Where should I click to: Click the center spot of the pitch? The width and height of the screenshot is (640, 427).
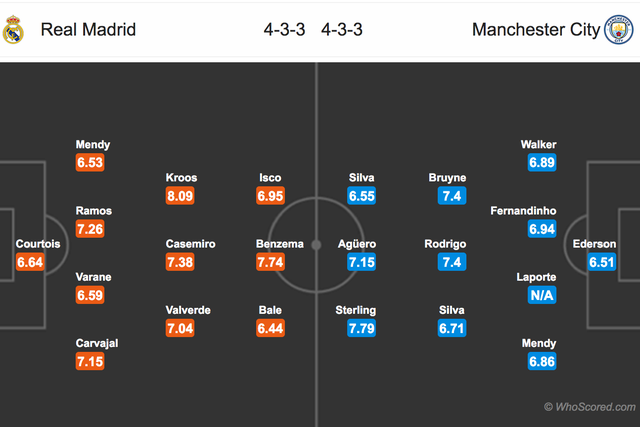click(316, 244)
